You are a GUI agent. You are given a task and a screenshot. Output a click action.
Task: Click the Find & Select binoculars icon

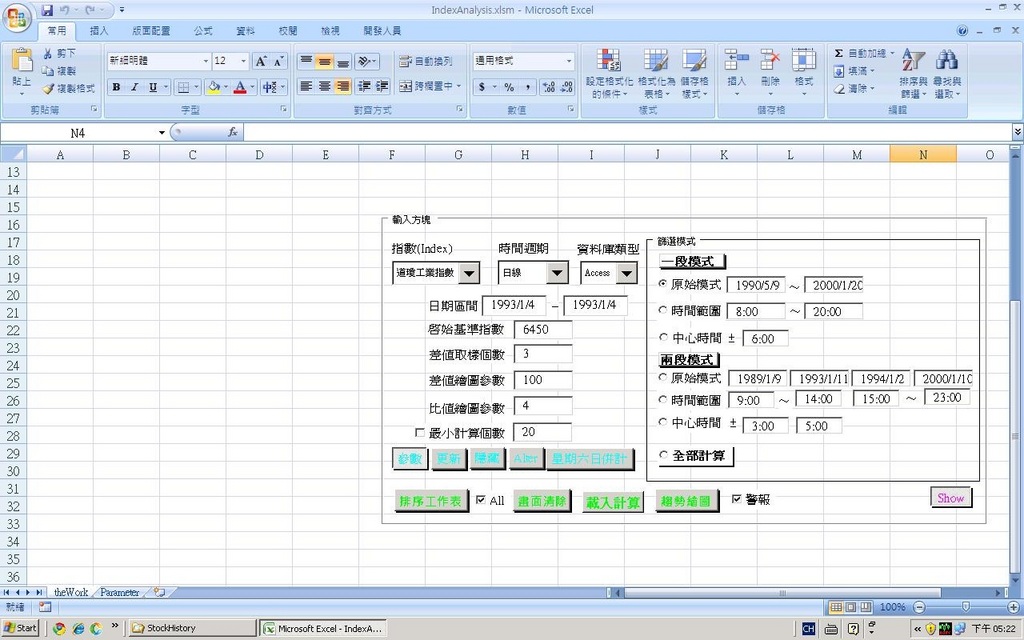click(946, 62)
